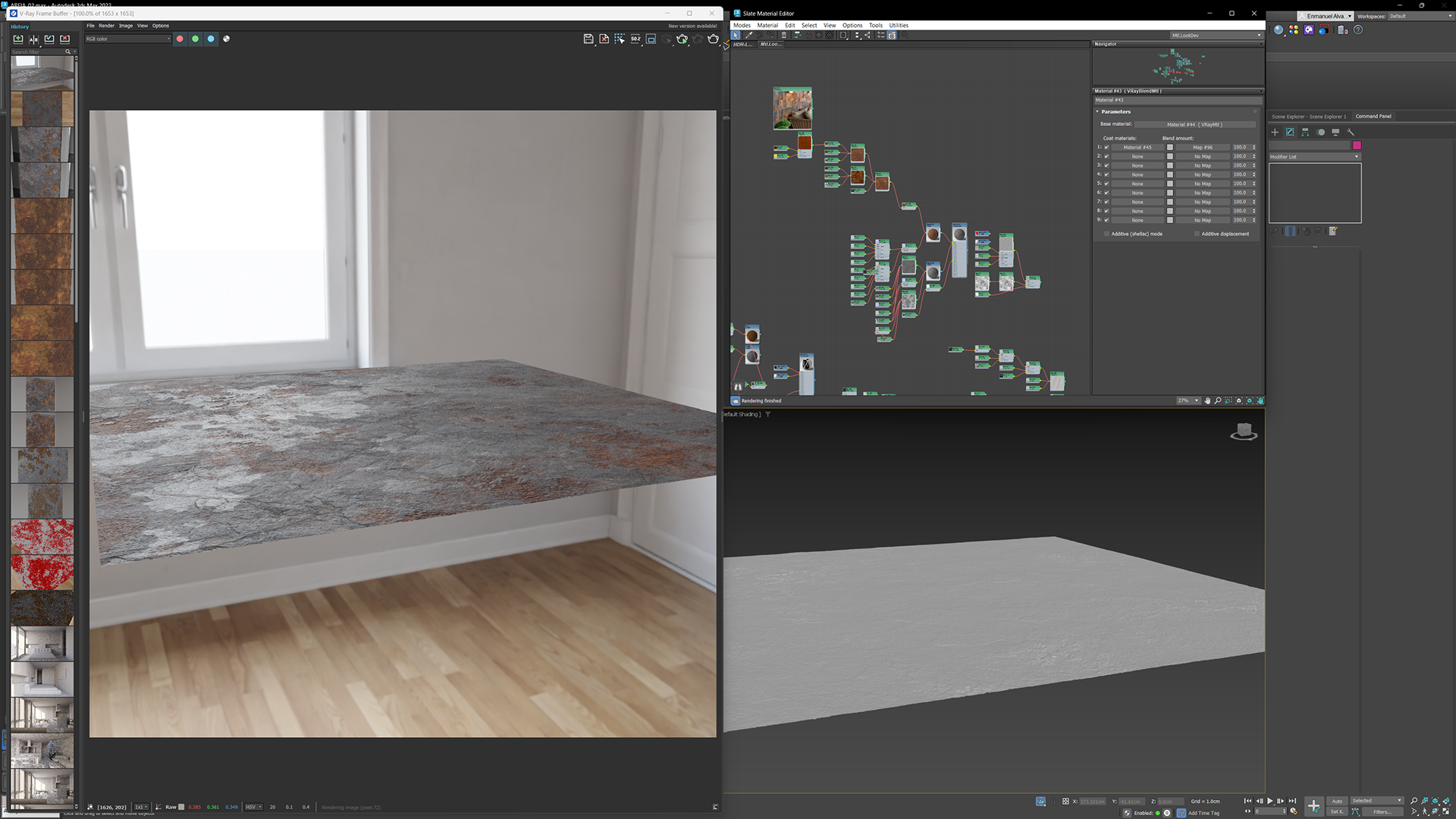Screen dimensions: 1456x819
Task: Click the Pan hand tool in Slate view controls
Action: click(x=1208, y=400)
